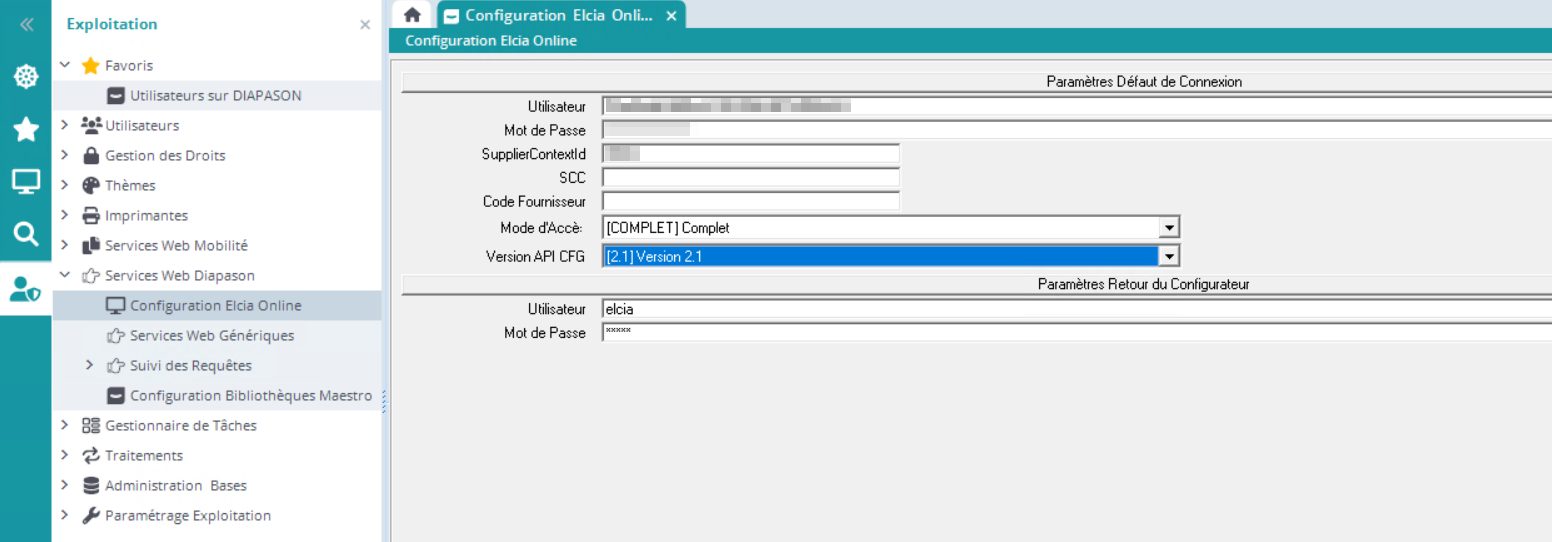Viewport: 1552px width, 542px height.
Task: Open Utilisateurs sur DIAPASON favorite
Action: pyautogui.click(x=215, y=96)
